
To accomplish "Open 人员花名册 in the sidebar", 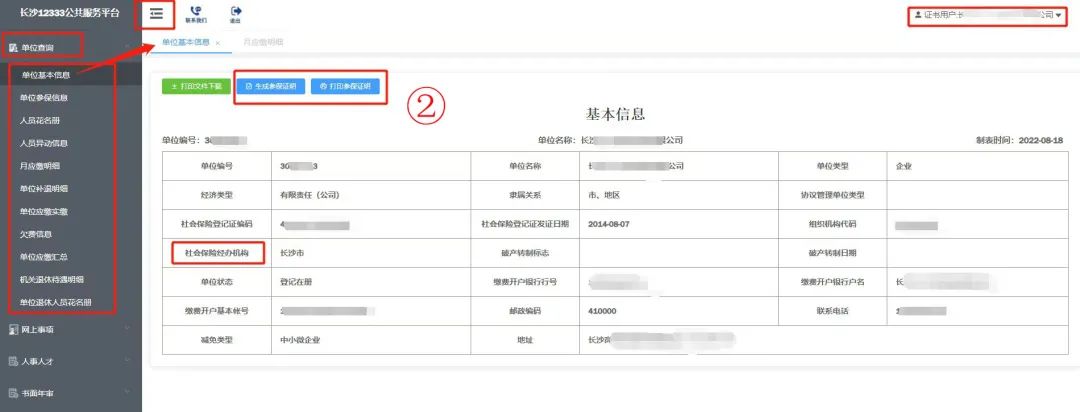I will (x=40, y=120).
